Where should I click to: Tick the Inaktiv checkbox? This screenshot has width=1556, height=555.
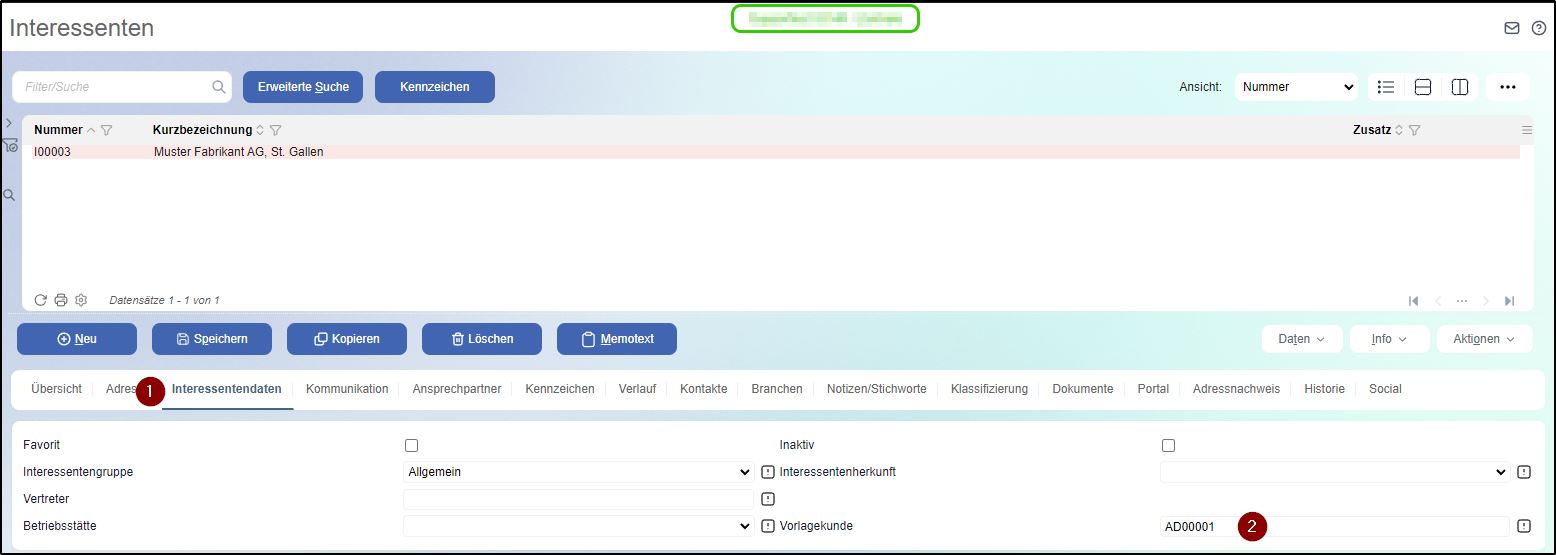1168,445
